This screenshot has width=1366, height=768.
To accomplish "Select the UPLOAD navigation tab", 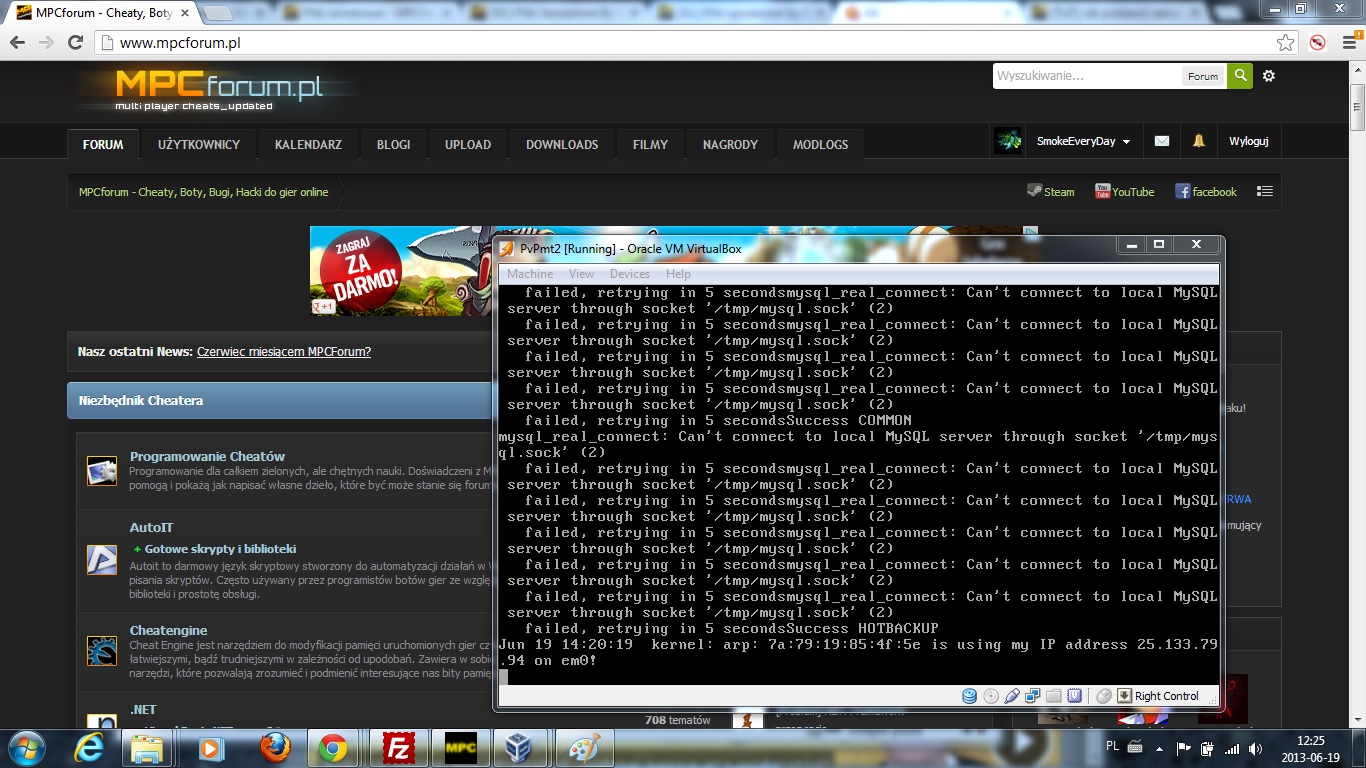I will (468, 144).
